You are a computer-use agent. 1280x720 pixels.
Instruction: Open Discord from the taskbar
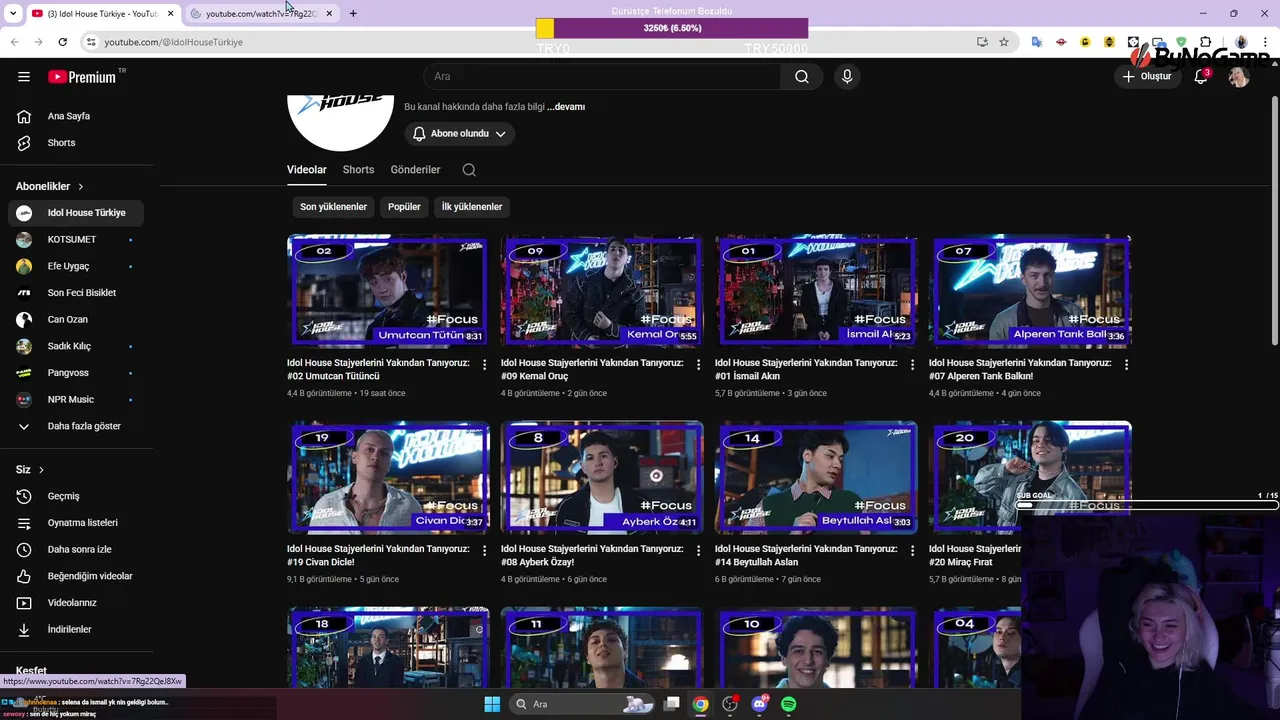pos(759,704)
